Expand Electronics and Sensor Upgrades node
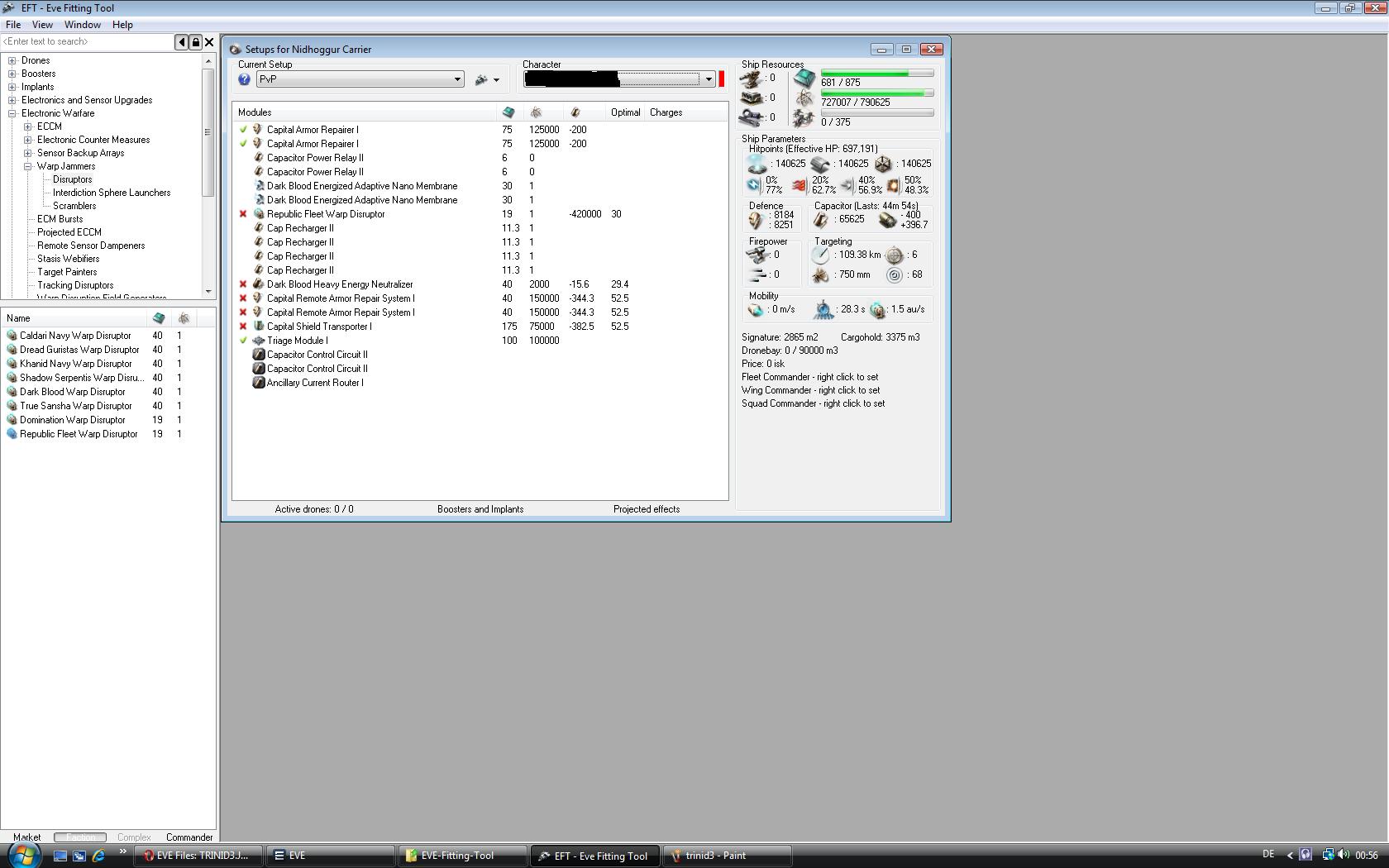 (x=12, y=100)
